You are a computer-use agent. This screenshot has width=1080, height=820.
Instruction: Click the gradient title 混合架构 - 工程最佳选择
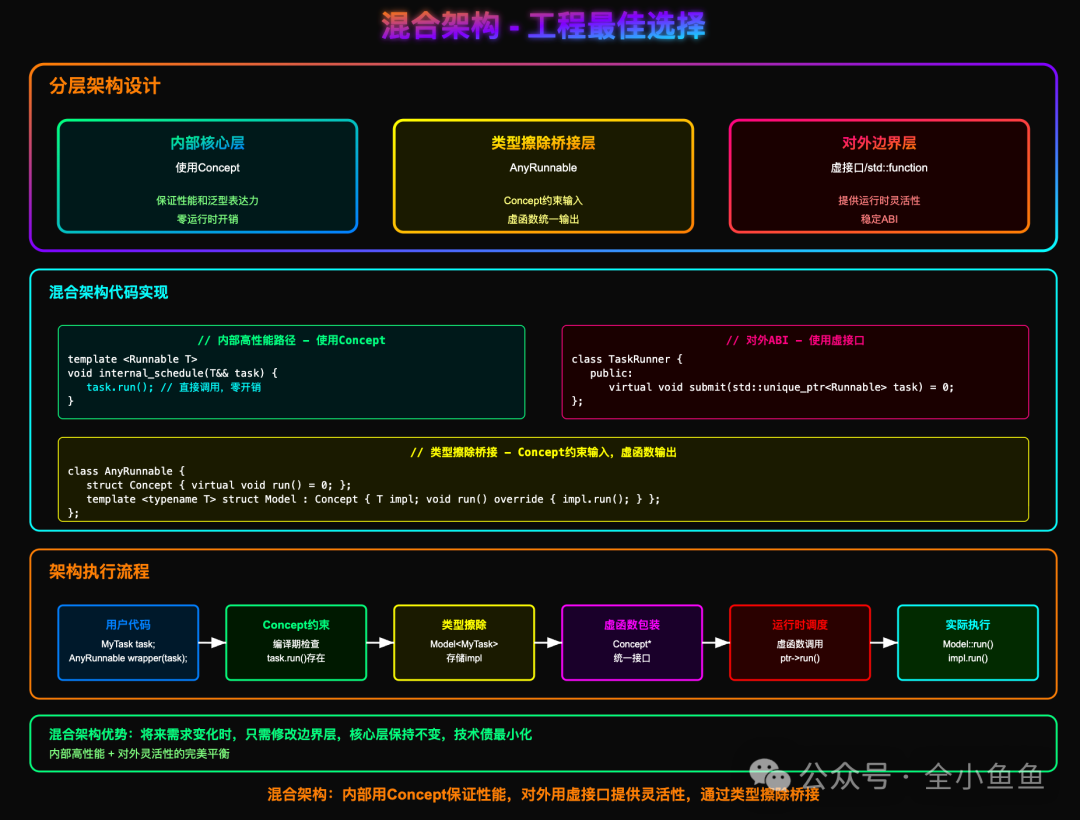click(540, 29)
